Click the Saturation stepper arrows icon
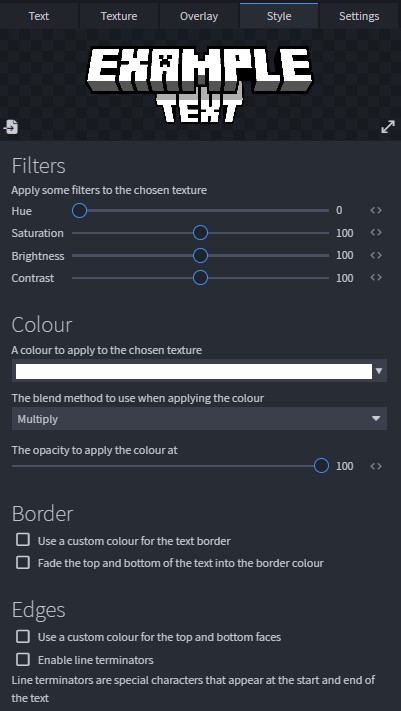This screenshot has height=711, width=401. tap(376, 233)
